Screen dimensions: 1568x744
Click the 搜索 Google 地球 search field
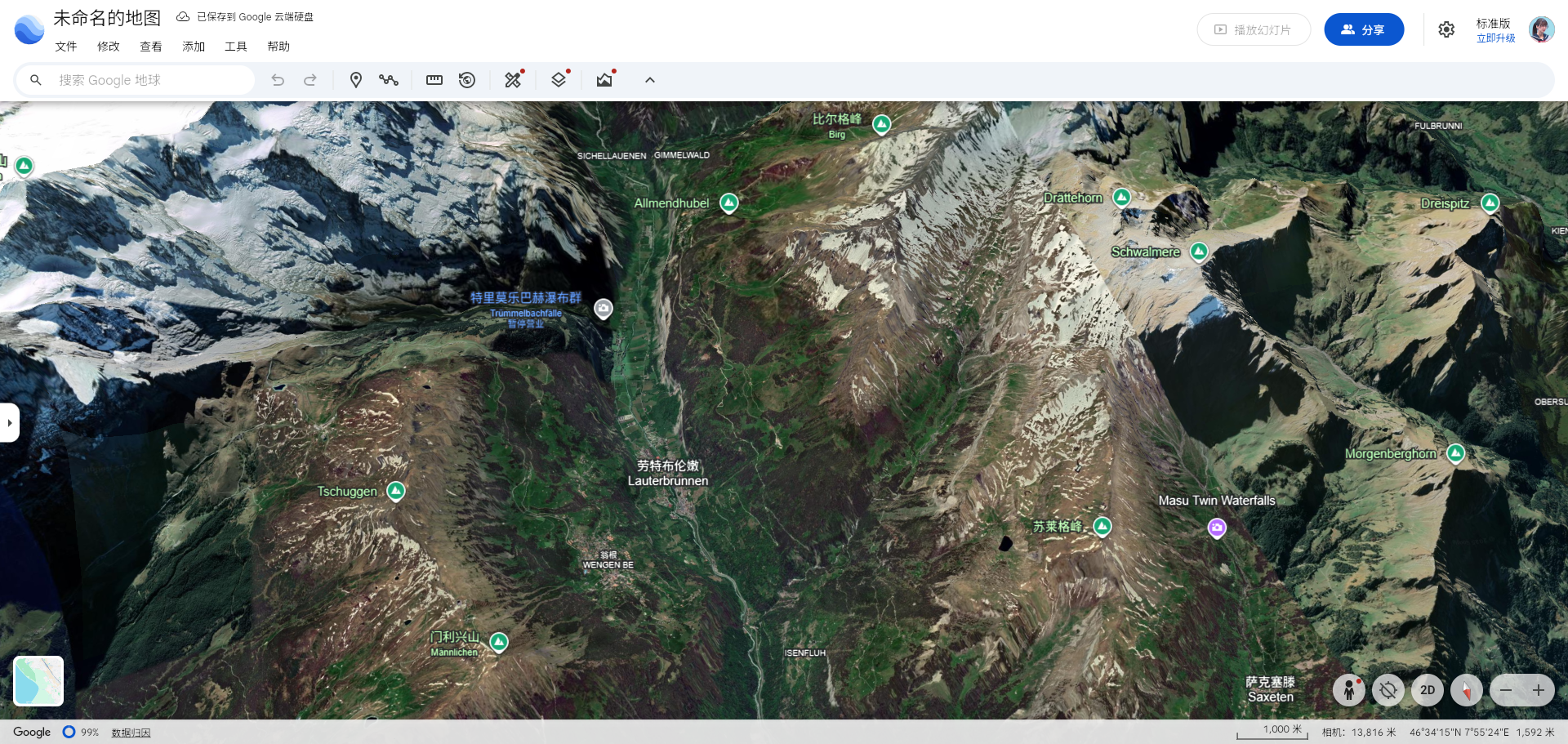tap(147, 80)
